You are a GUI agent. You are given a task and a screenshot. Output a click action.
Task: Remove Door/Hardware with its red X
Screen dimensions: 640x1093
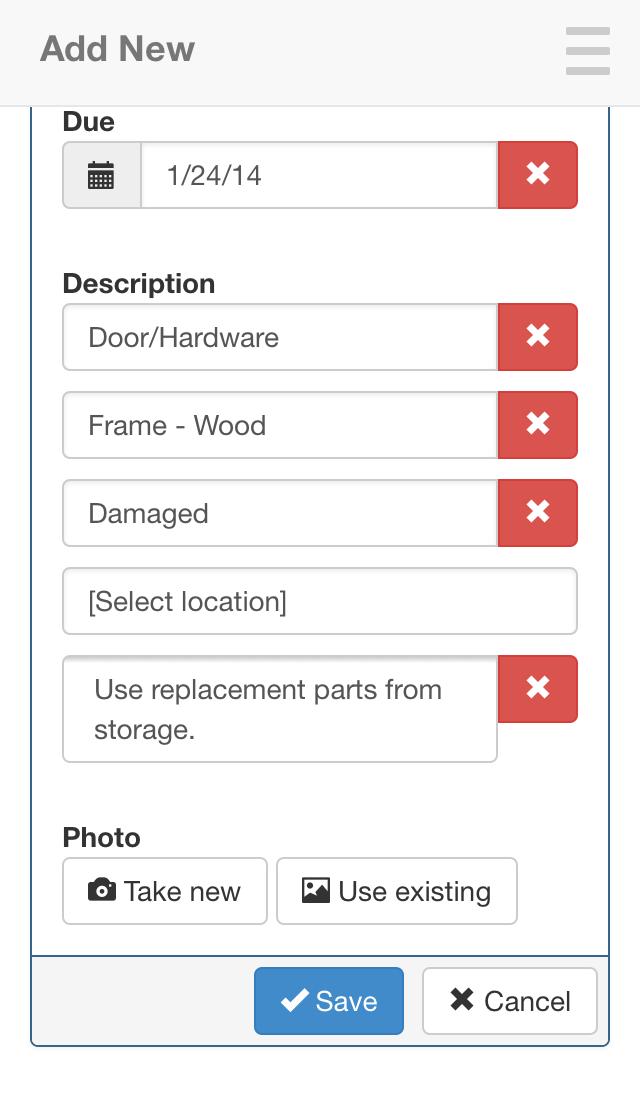click(x=538, y=337)
